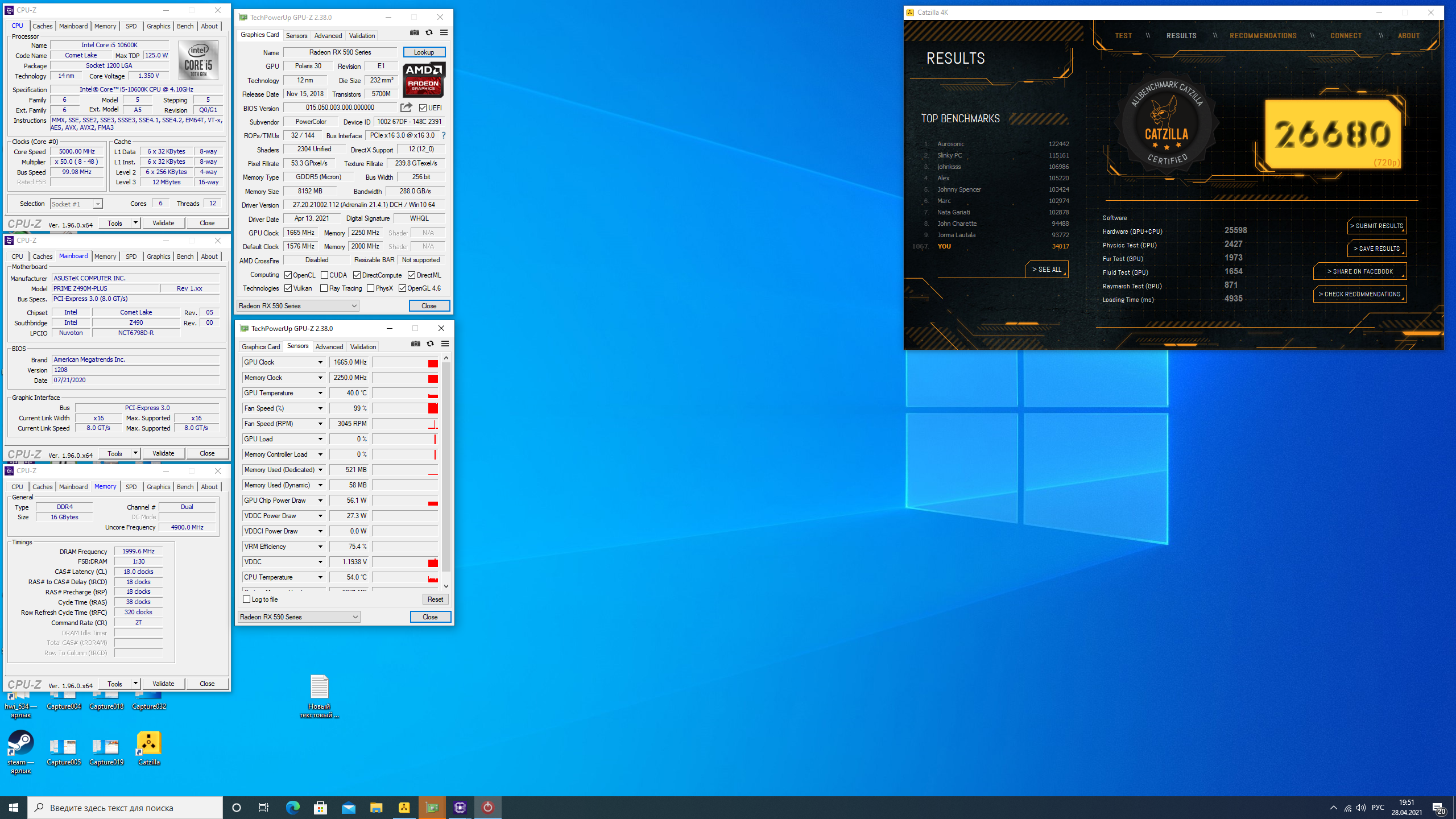
Task: Click CPU-Z taskbar icon
Action: click(460, 808)
